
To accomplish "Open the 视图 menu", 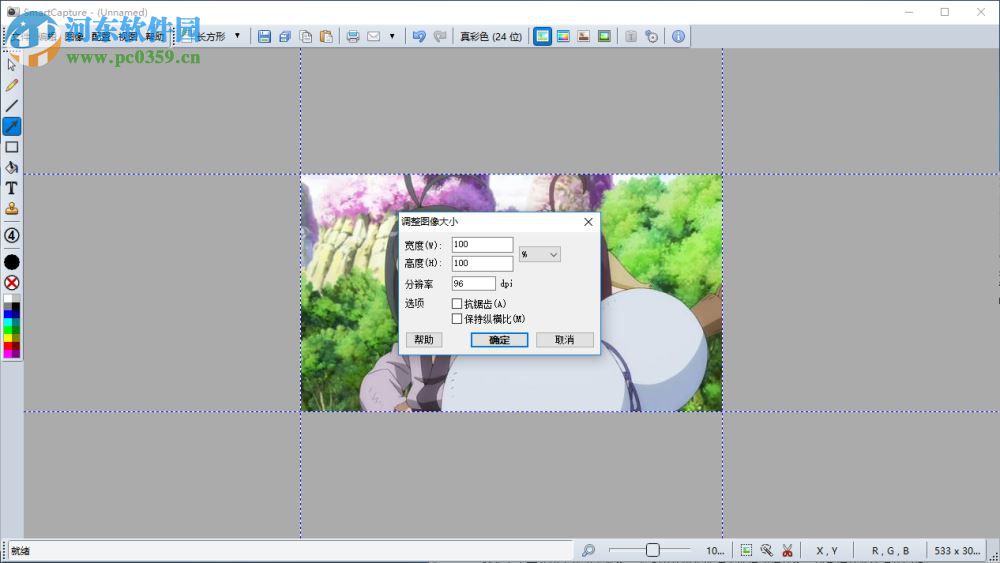I will coord(128,36).
